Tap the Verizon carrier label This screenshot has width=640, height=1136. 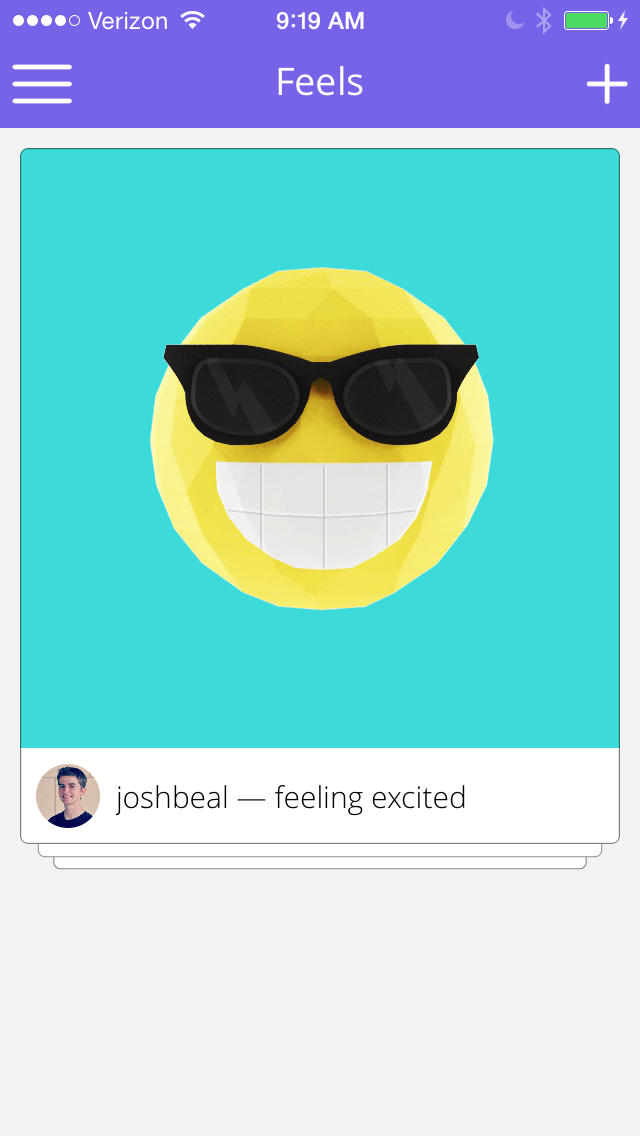(x=128, y=20)
